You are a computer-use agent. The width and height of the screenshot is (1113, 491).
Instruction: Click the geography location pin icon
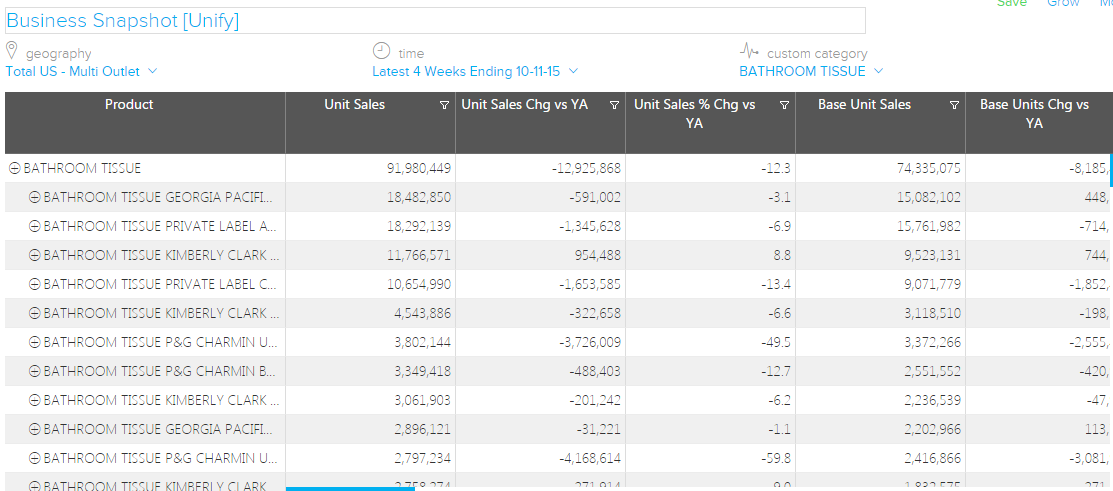click(12, 51)
